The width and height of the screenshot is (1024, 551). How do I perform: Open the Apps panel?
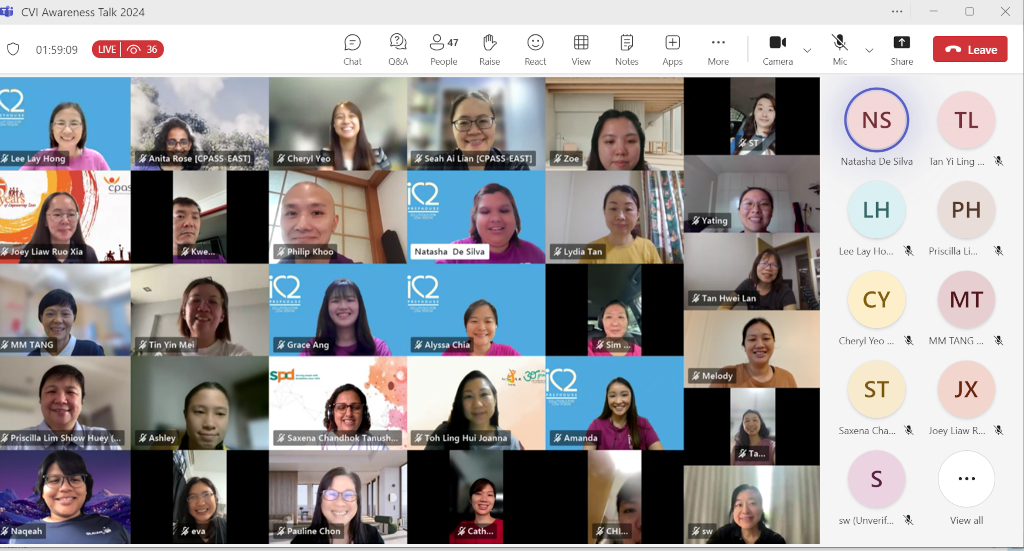pos(672,49)
